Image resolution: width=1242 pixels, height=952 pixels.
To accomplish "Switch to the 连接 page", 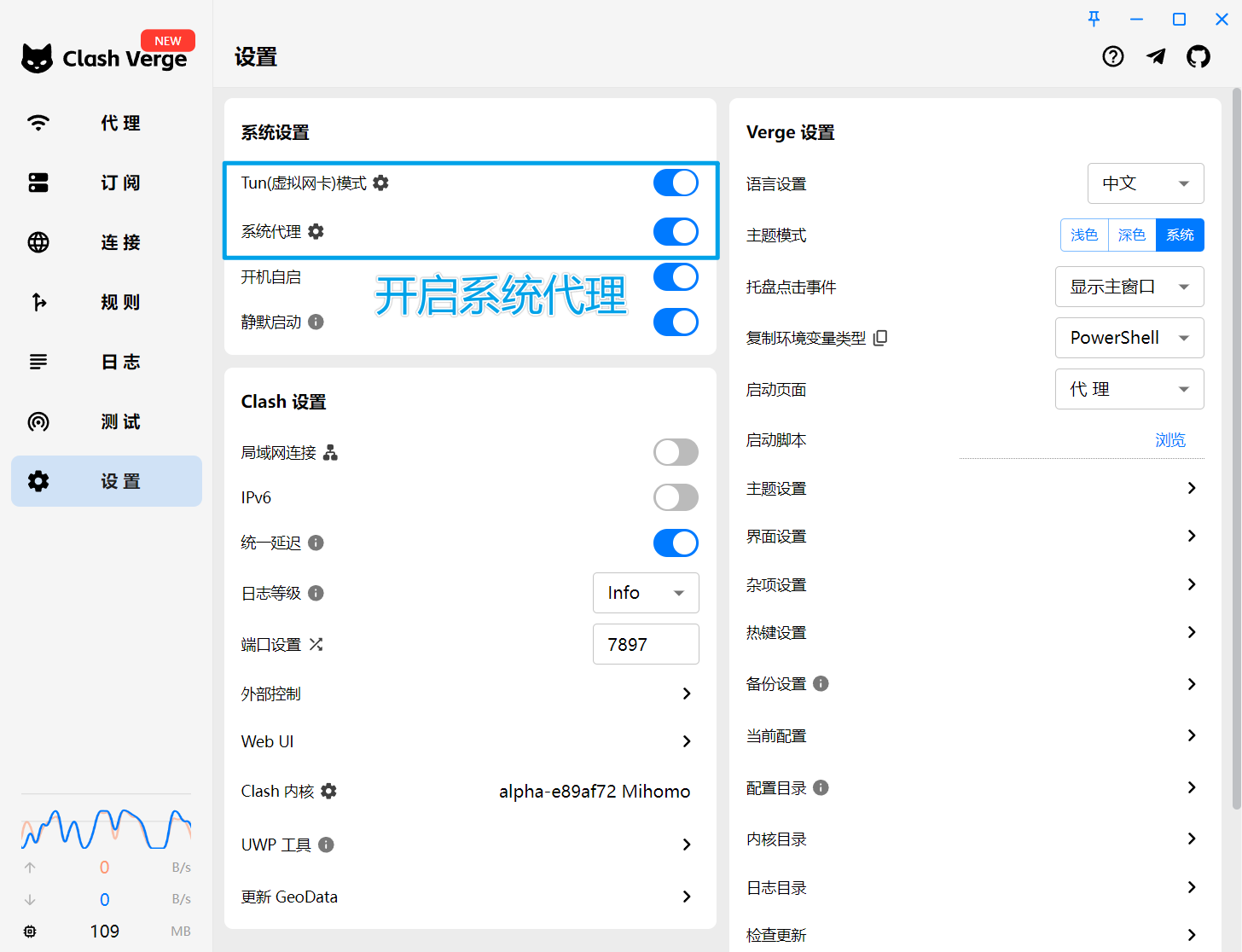I will pos(106,242).
